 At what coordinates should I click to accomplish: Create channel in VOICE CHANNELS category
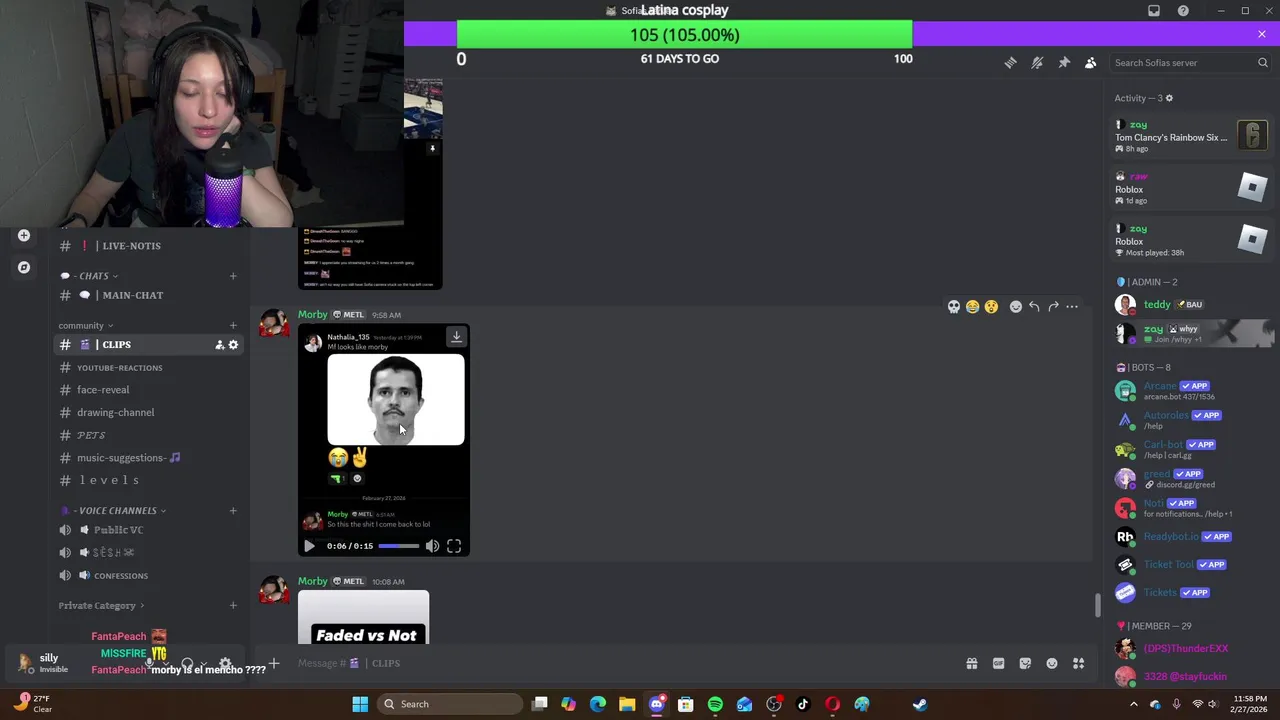coord(233,511)
